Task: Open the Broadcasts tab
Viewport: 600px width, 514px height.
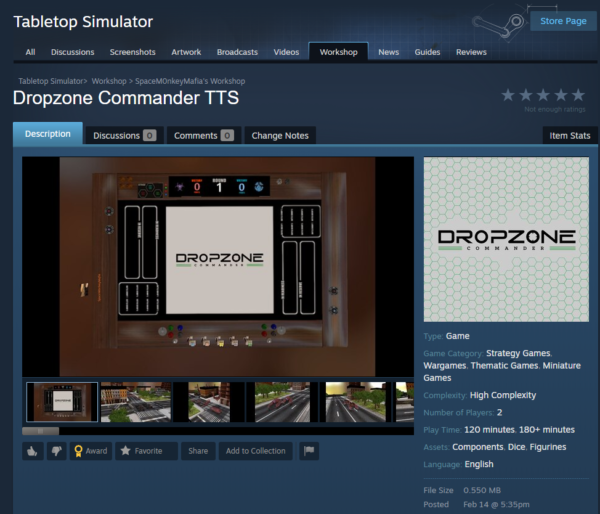Action: click(237, 52)
